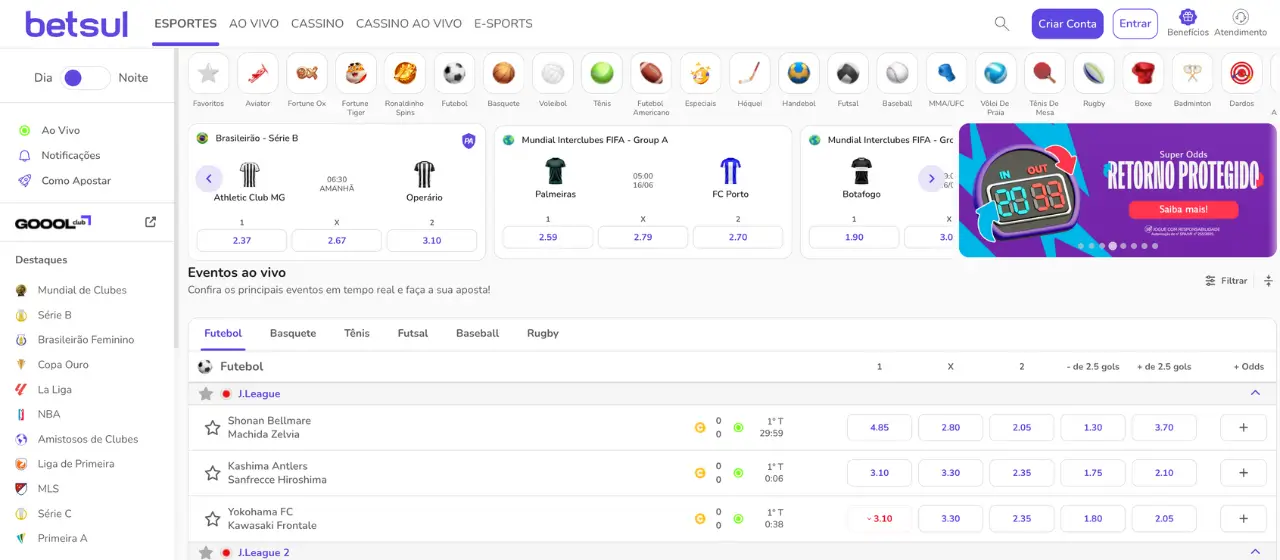
Task: Select the Basquete sport icon in carousel
Action: (x=504, y=74)
